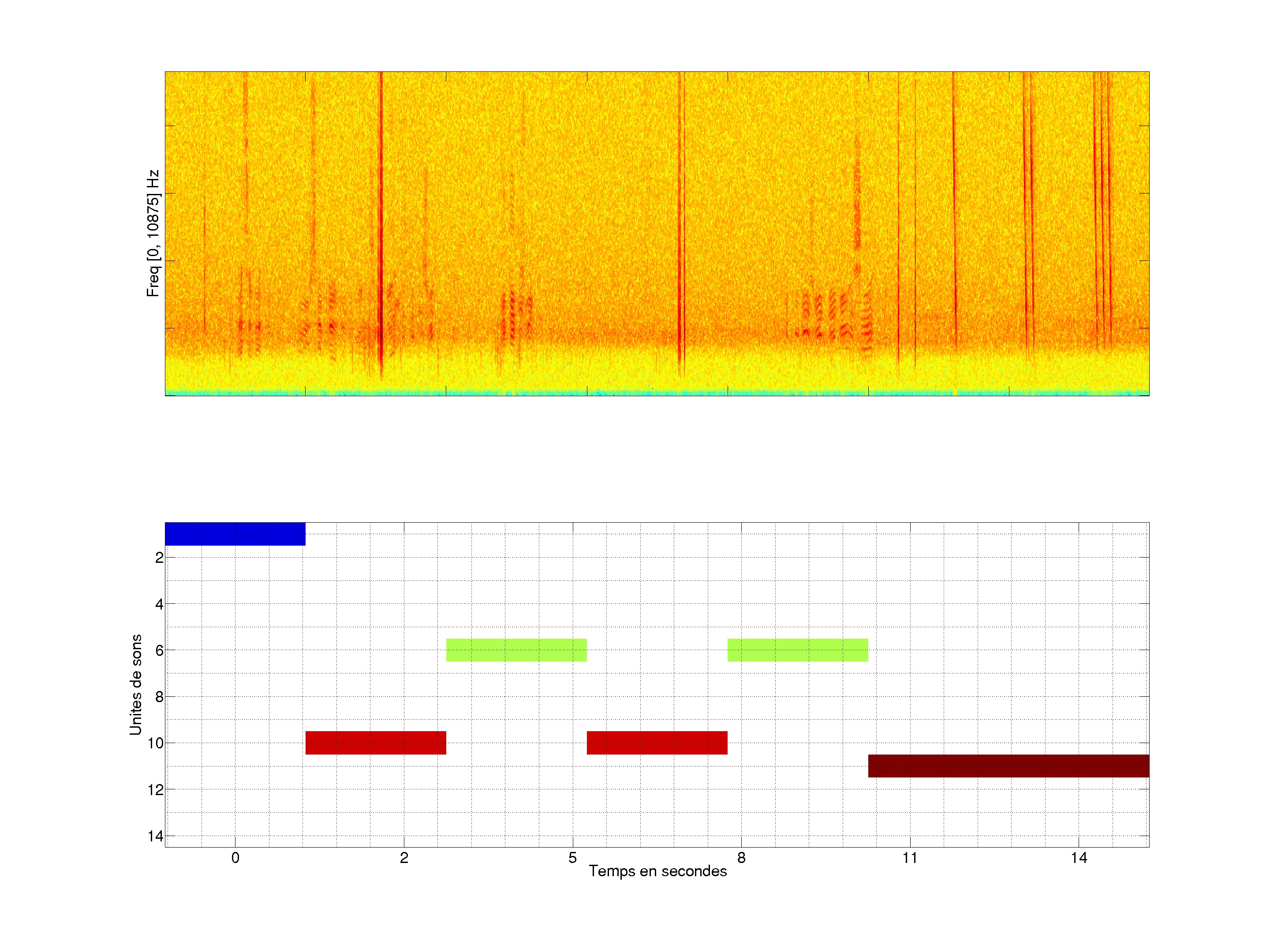This screenshot has height=952, width=1270.
Task: Click x-axis tick label 2
Action: [403, 858]
